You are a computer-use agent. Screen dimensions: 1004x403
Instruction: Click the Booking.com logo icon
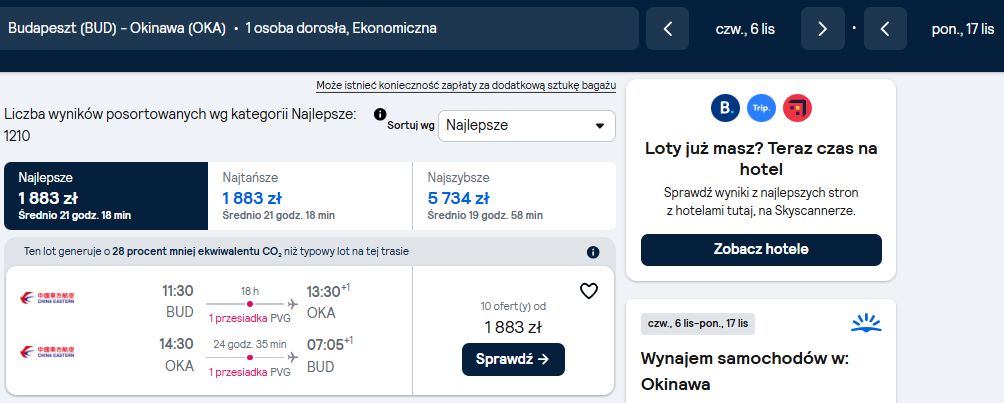click(x=725, y=108)
